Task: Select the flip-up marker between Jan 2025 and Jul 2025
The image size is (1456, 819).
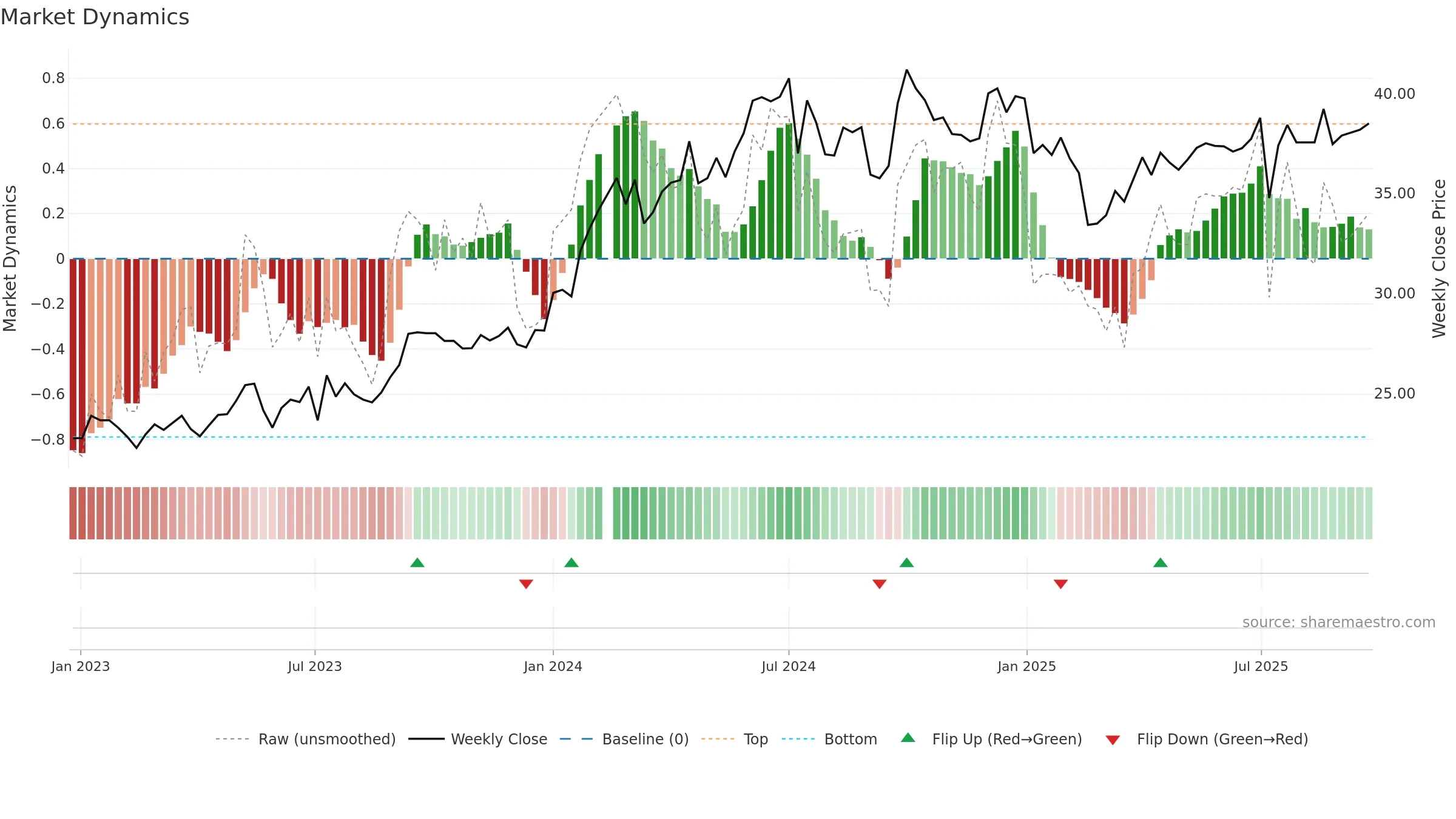Action: 1161,562
